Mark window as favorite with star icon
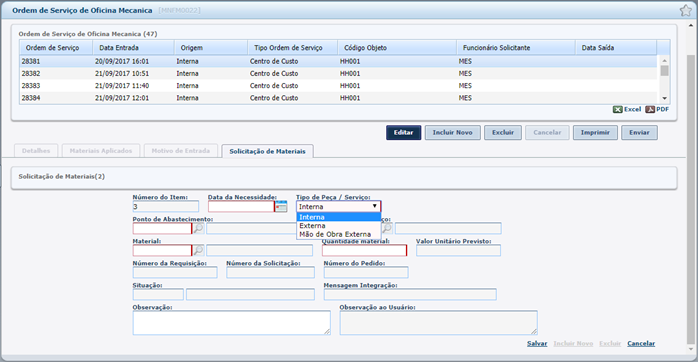The width and height of the screenshot is (698, 362). coord(686,10)
